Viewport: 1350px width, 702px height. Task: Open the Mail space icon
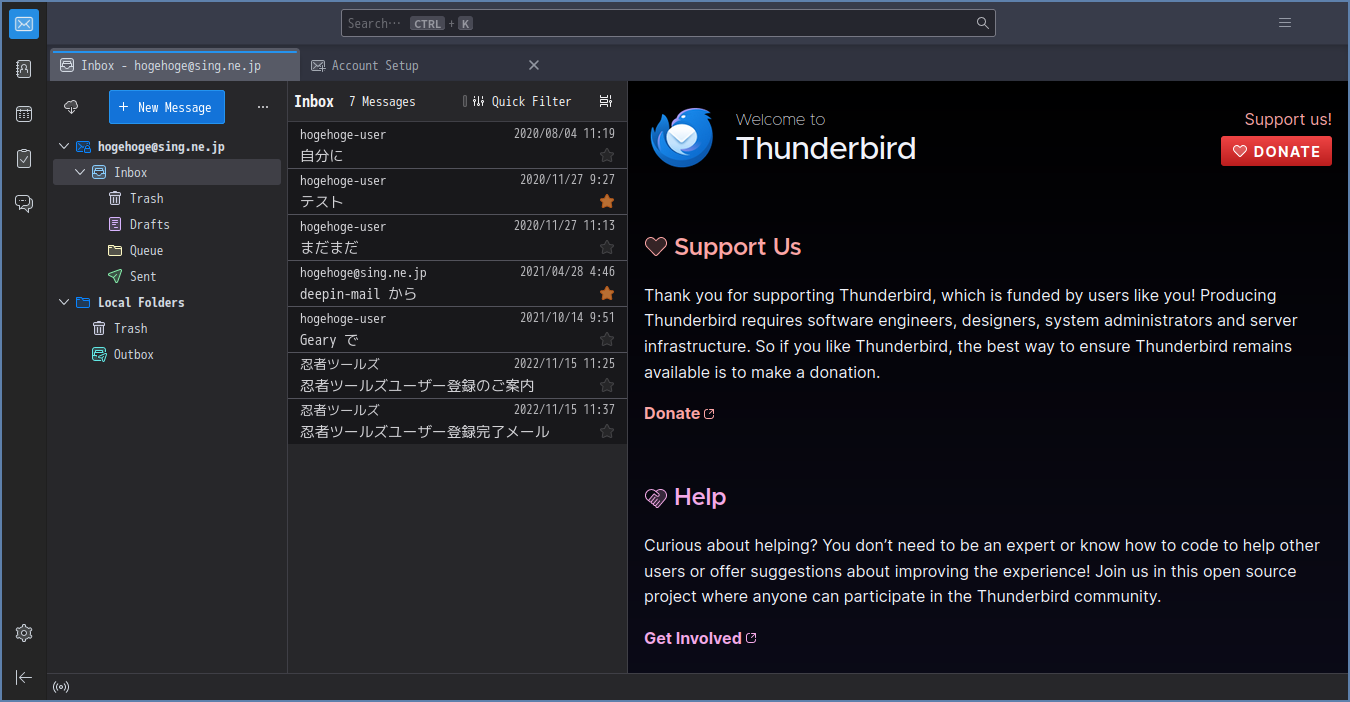click(x=24, y=24)
